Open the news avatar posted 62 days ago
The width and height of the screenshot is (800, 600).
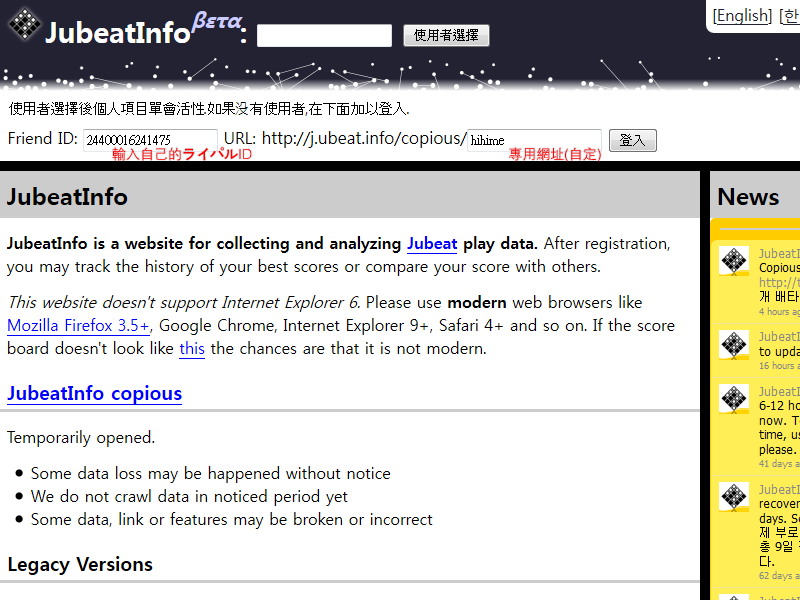pos(734,496)
